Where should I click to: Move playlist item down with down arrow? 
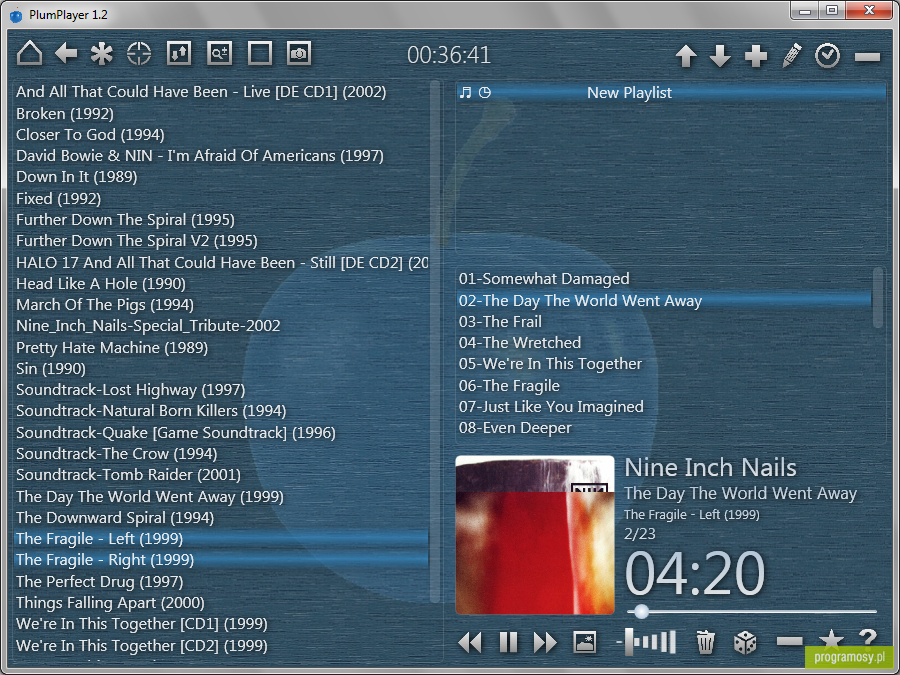[720, 56]
